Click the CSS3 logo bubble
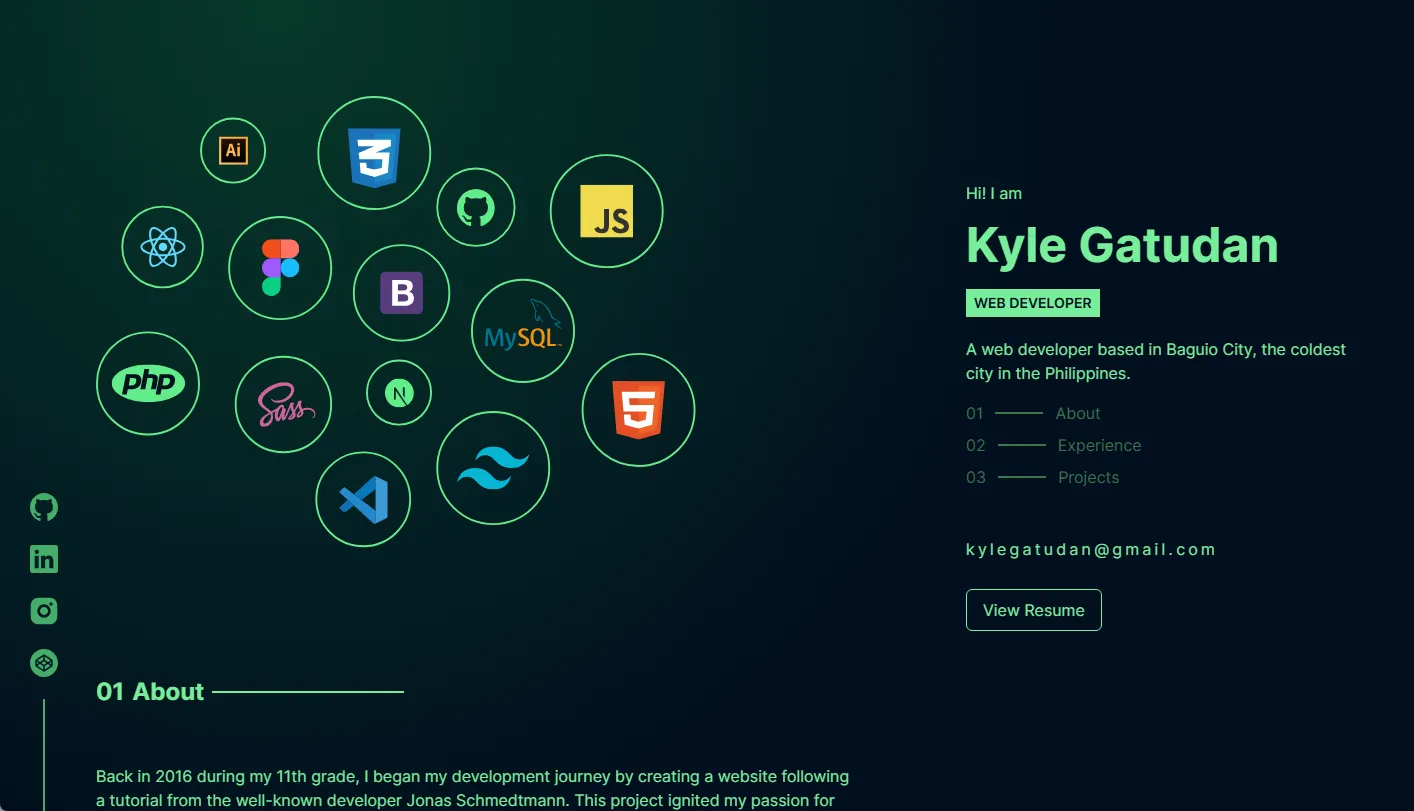The width and height of the screenshot is (1414, 811). click(374, 153)
